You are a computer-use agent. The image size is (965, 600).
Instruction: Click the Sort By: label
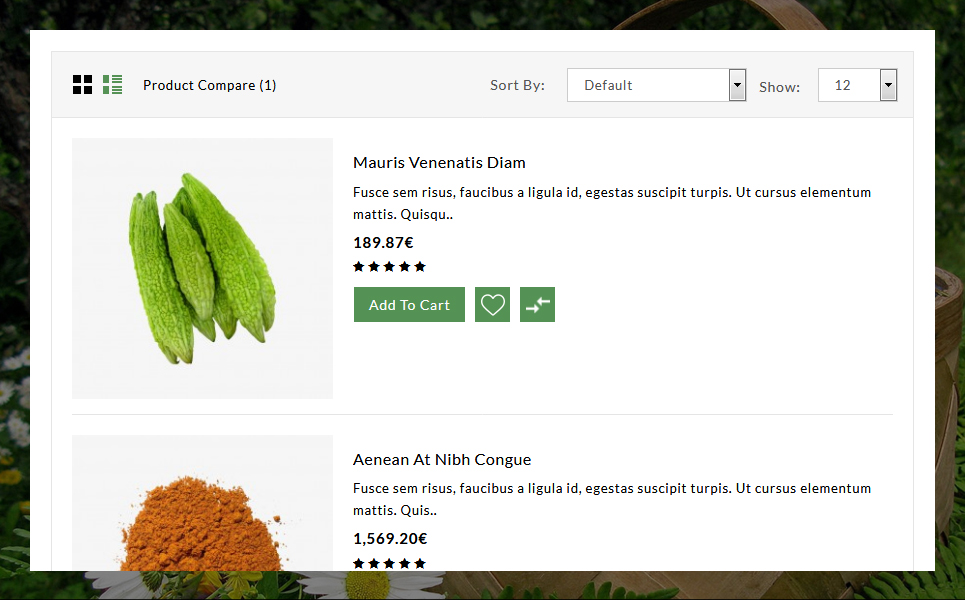coord(518,86)
